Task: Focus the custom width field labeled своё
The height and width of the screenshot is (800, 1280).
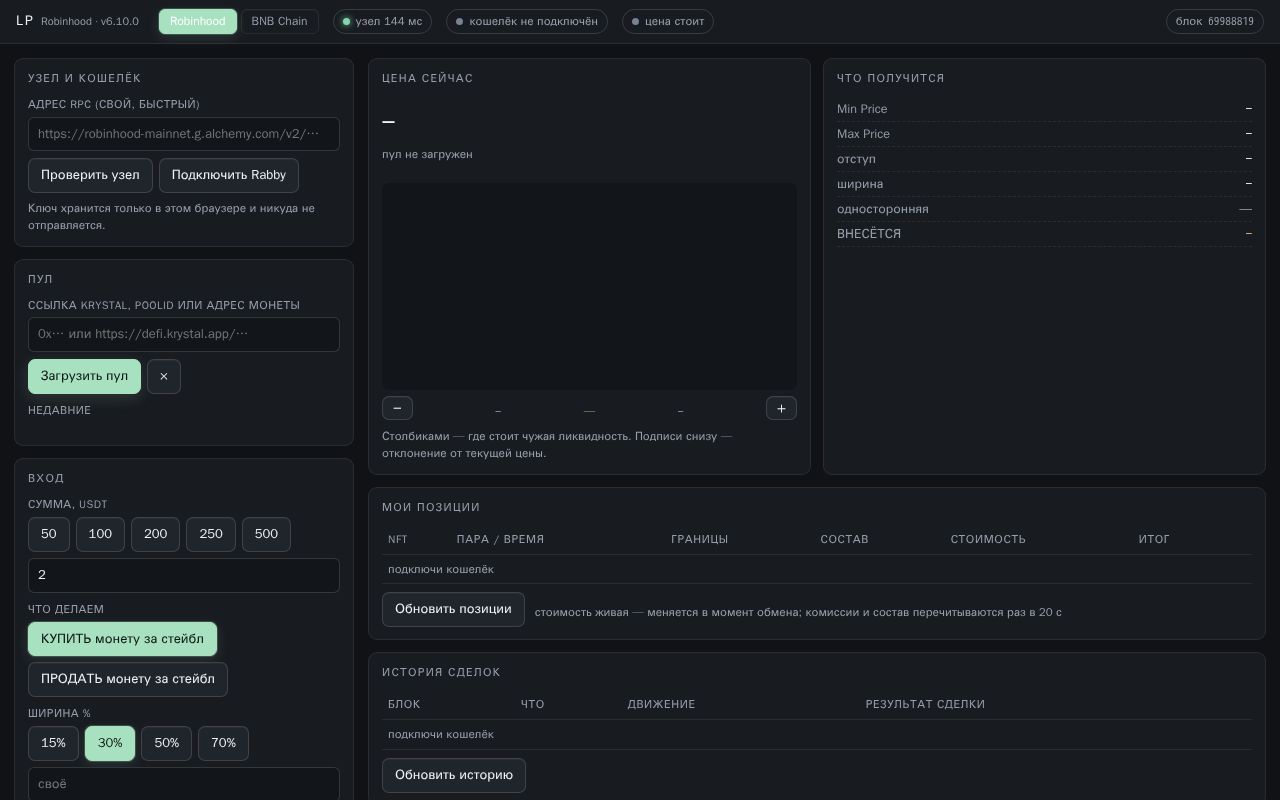Action: pos(184,784)
